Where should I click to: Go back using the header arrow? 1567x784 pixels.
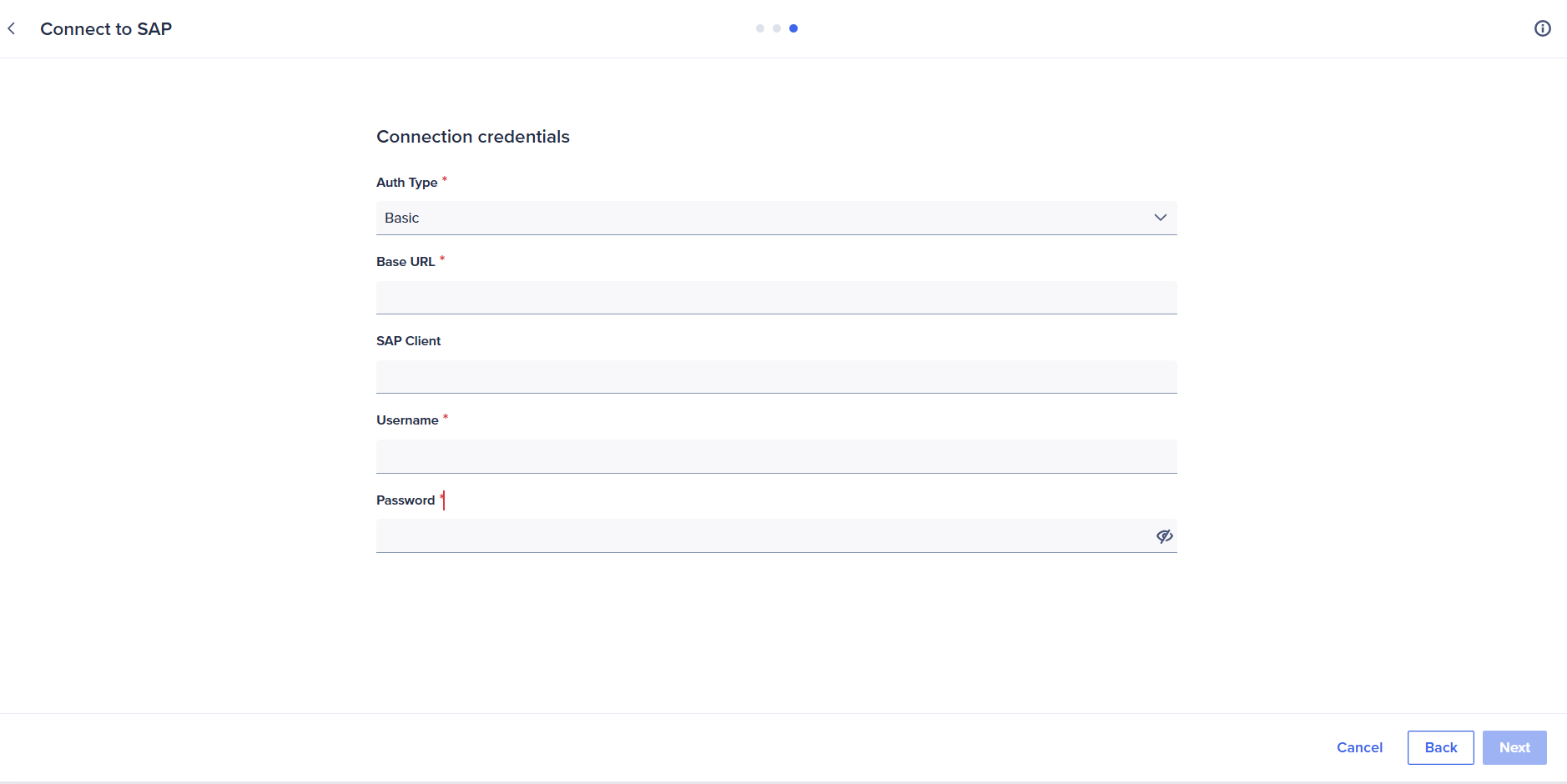[x=12, y=28]
